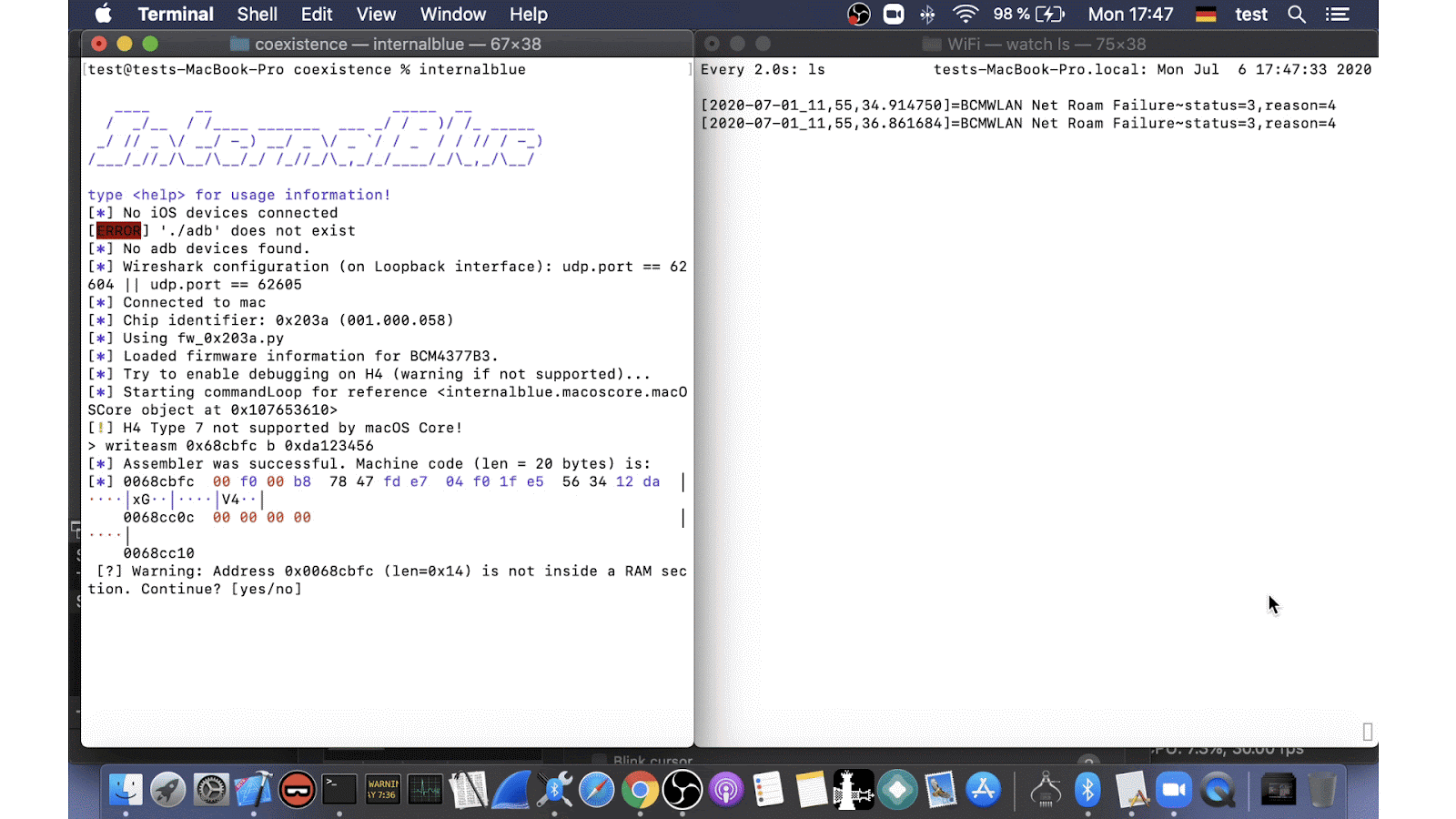The image size is (1456, 819).
Task: Click the 'coexistence — internalblue — 67×38' title
Action: [398, 44]
